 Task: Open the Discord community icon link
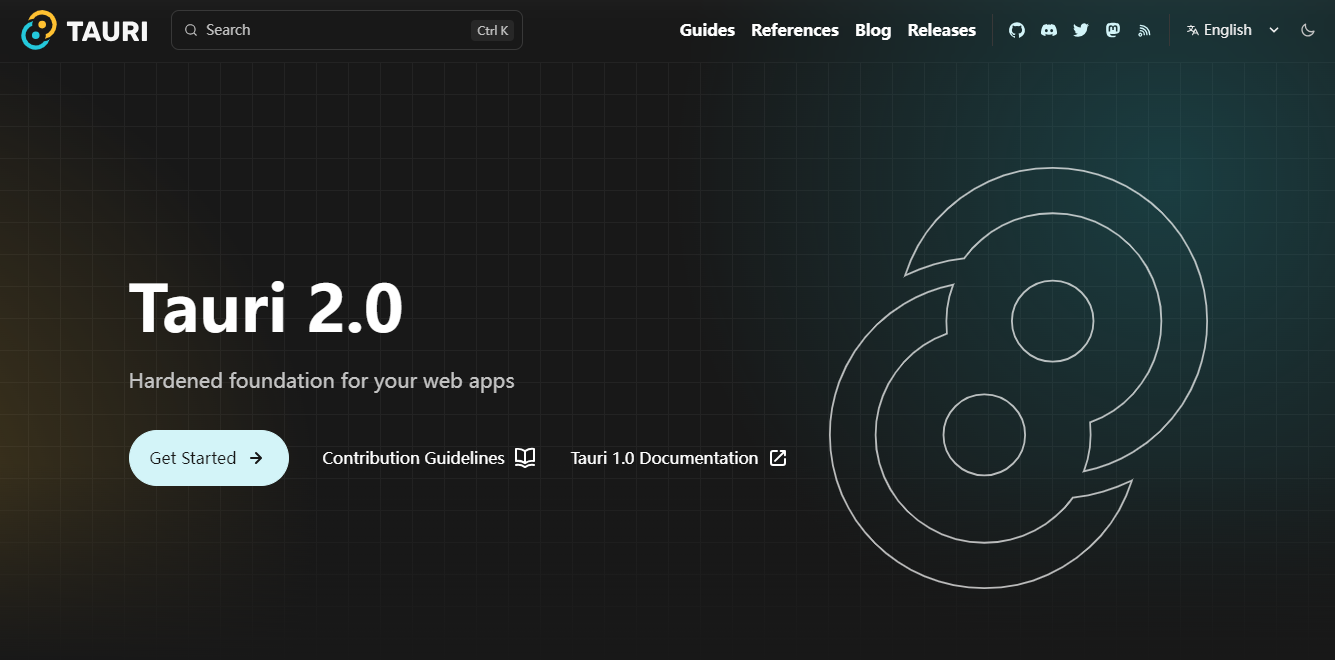[x=1049, y=30]
